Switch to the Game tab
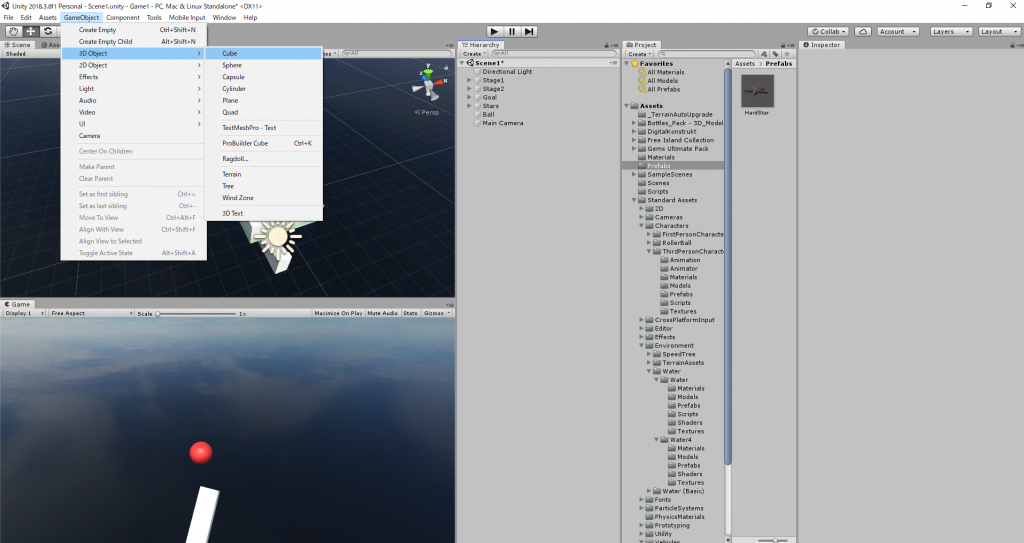Viewport: 1024px width, 543px height. [17, 304]
